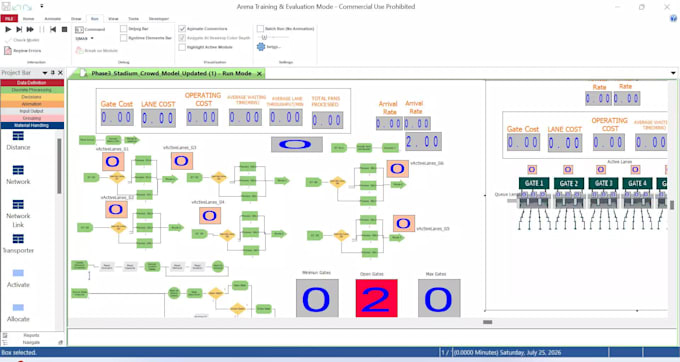Screen dimensions: 680x362
Task: Open the Command window icon
Action: pos(79,29)
